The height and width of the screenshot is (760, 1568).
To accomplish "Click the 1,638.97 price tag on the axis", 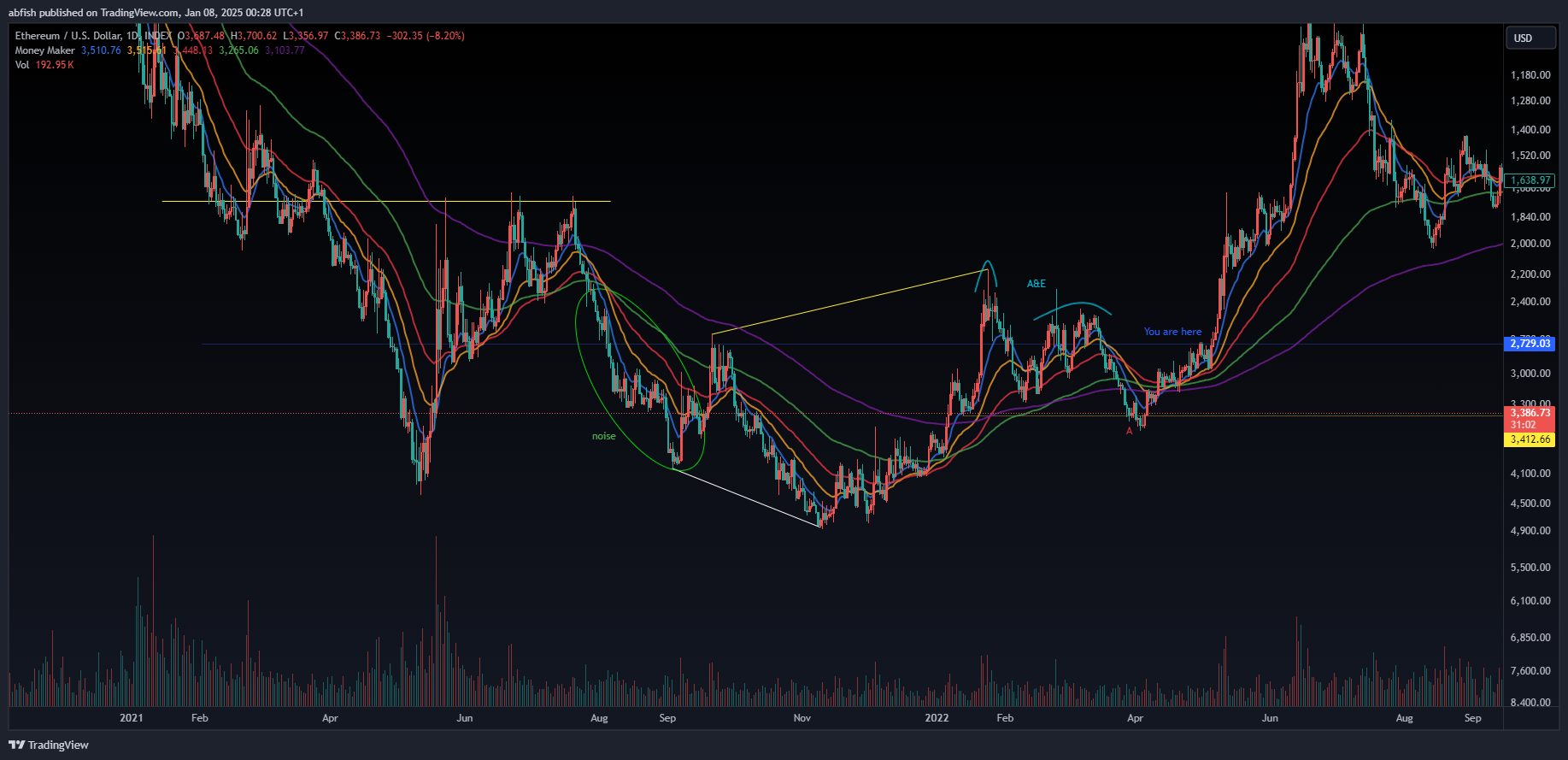I will point(1530,180).
